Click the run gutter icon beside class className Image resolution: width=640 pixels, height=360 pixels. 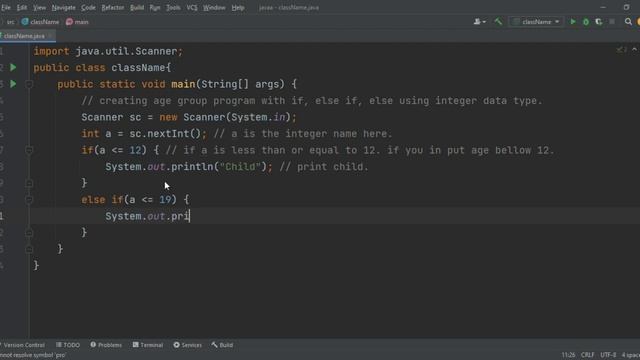point(13,67)
